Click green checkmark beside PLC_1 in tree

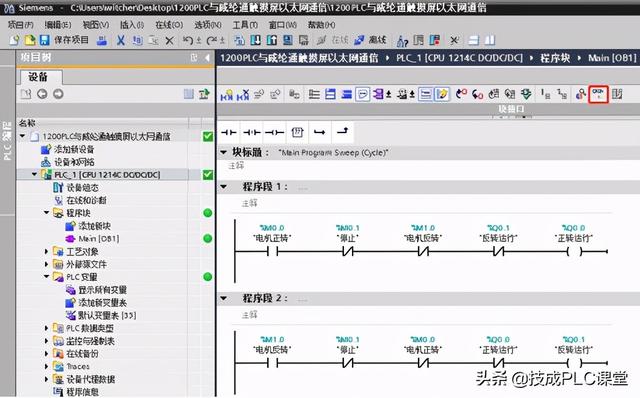(208, 175)
